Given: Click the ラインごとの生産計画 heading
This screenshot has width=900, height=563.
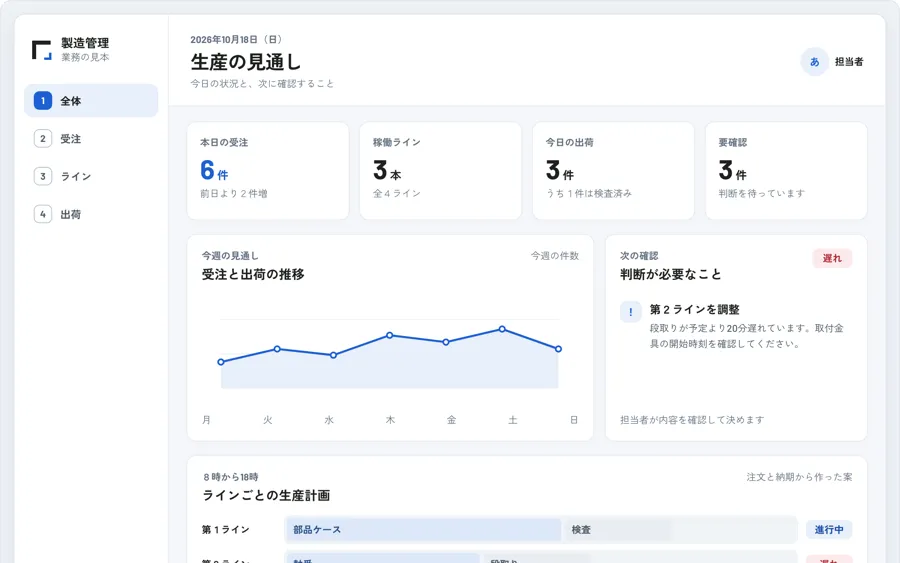Looking at the screenshot, I should point(266,495).
